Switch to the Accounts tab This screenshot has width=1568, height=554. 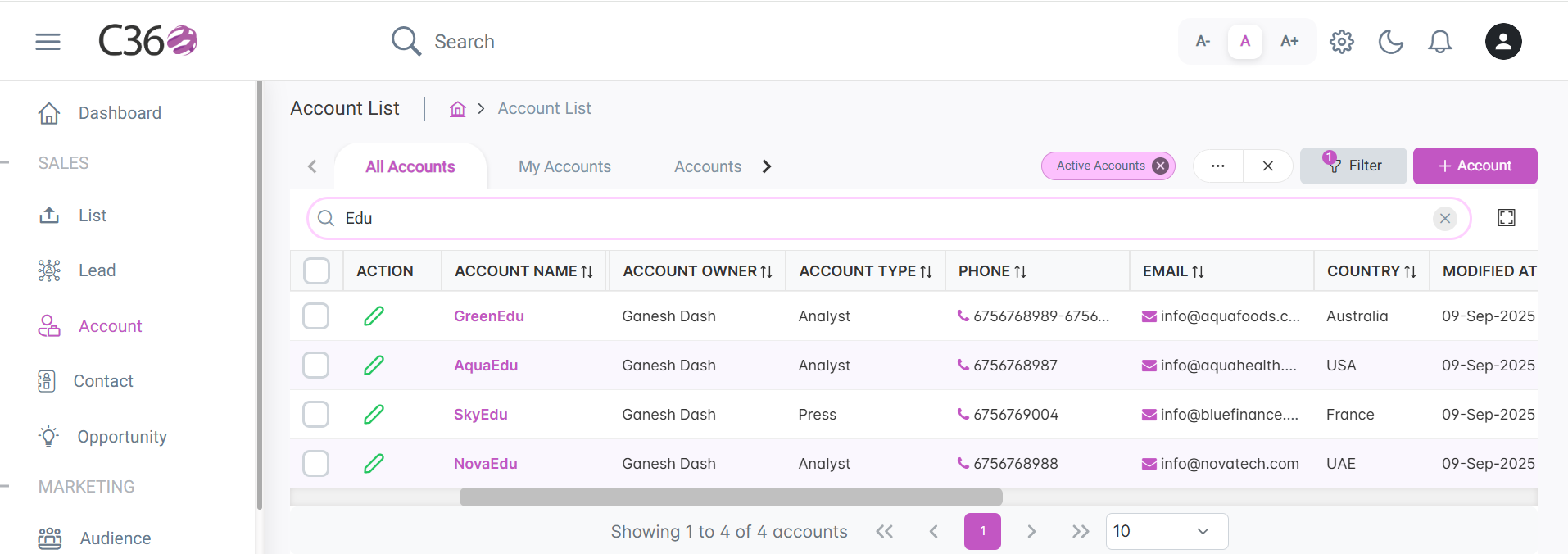tap(708, 166)
